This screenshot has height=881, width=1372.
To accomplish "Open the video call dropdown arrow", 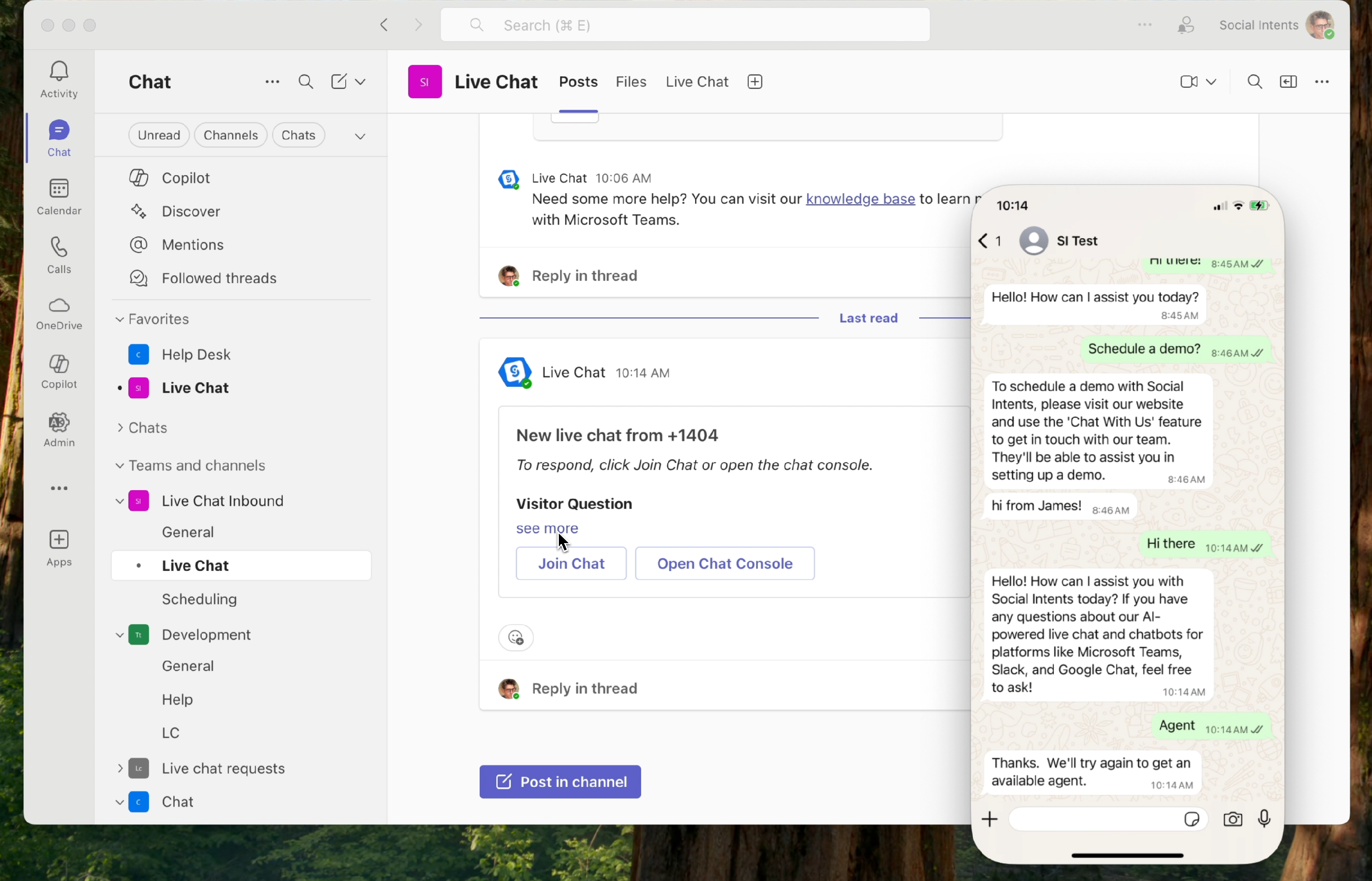I will [x=1211, y=82].
